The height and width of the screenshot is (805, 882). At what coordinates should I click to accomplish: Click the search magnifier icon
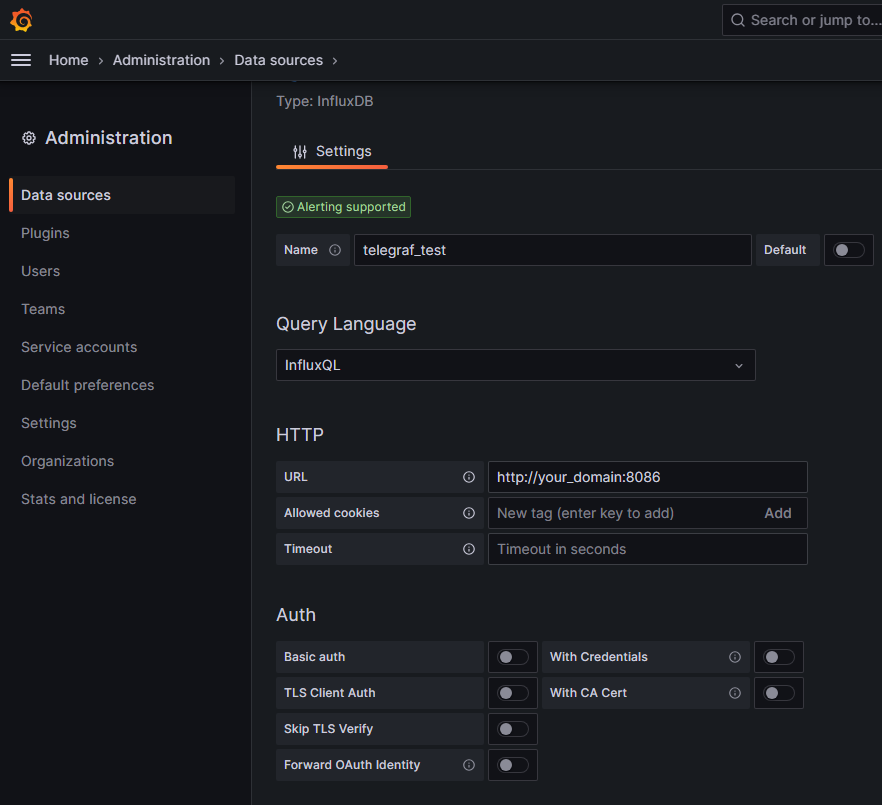737,20
